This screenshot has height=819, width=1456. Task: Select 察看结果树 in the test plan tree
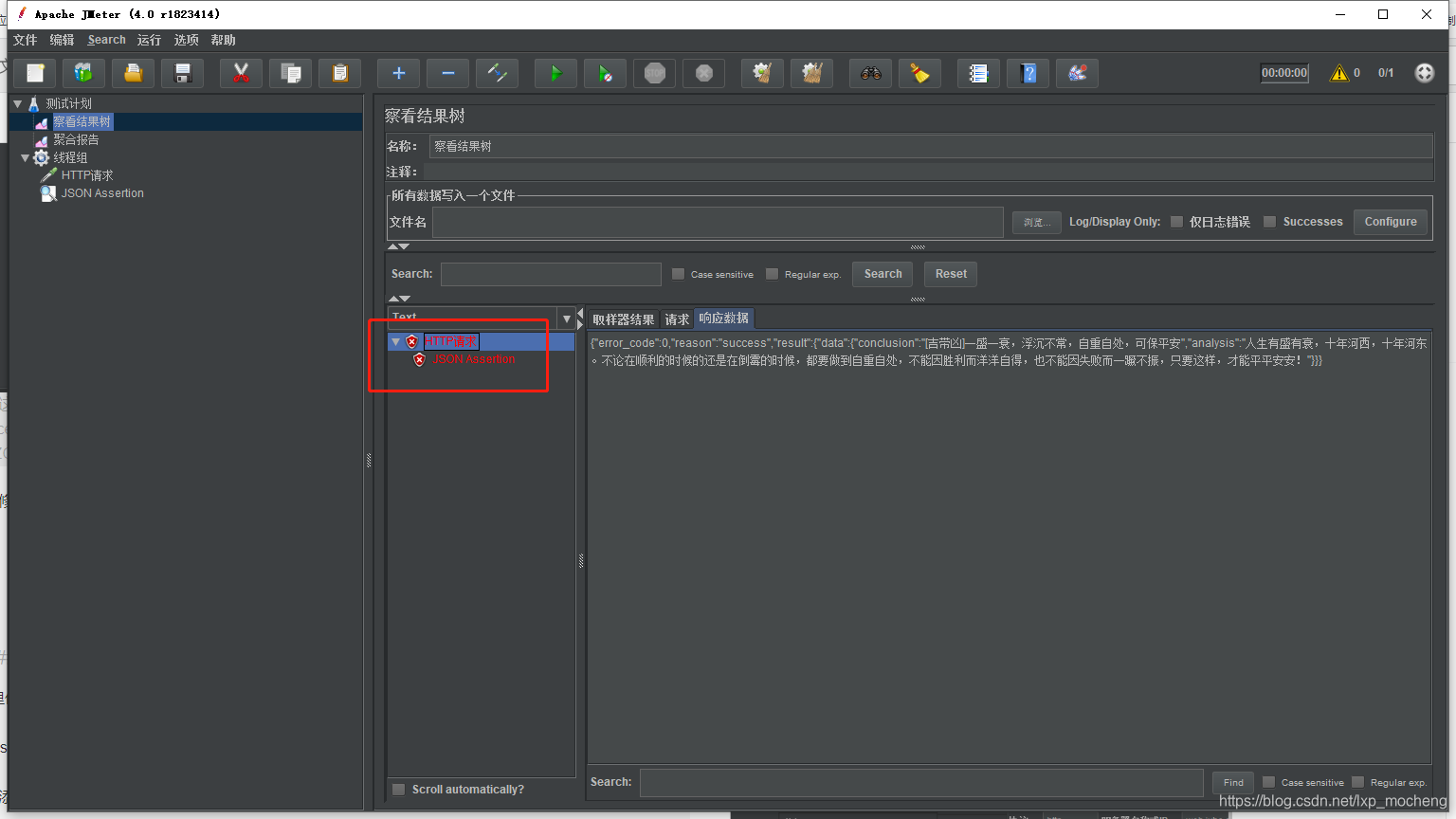pos(82,121)
